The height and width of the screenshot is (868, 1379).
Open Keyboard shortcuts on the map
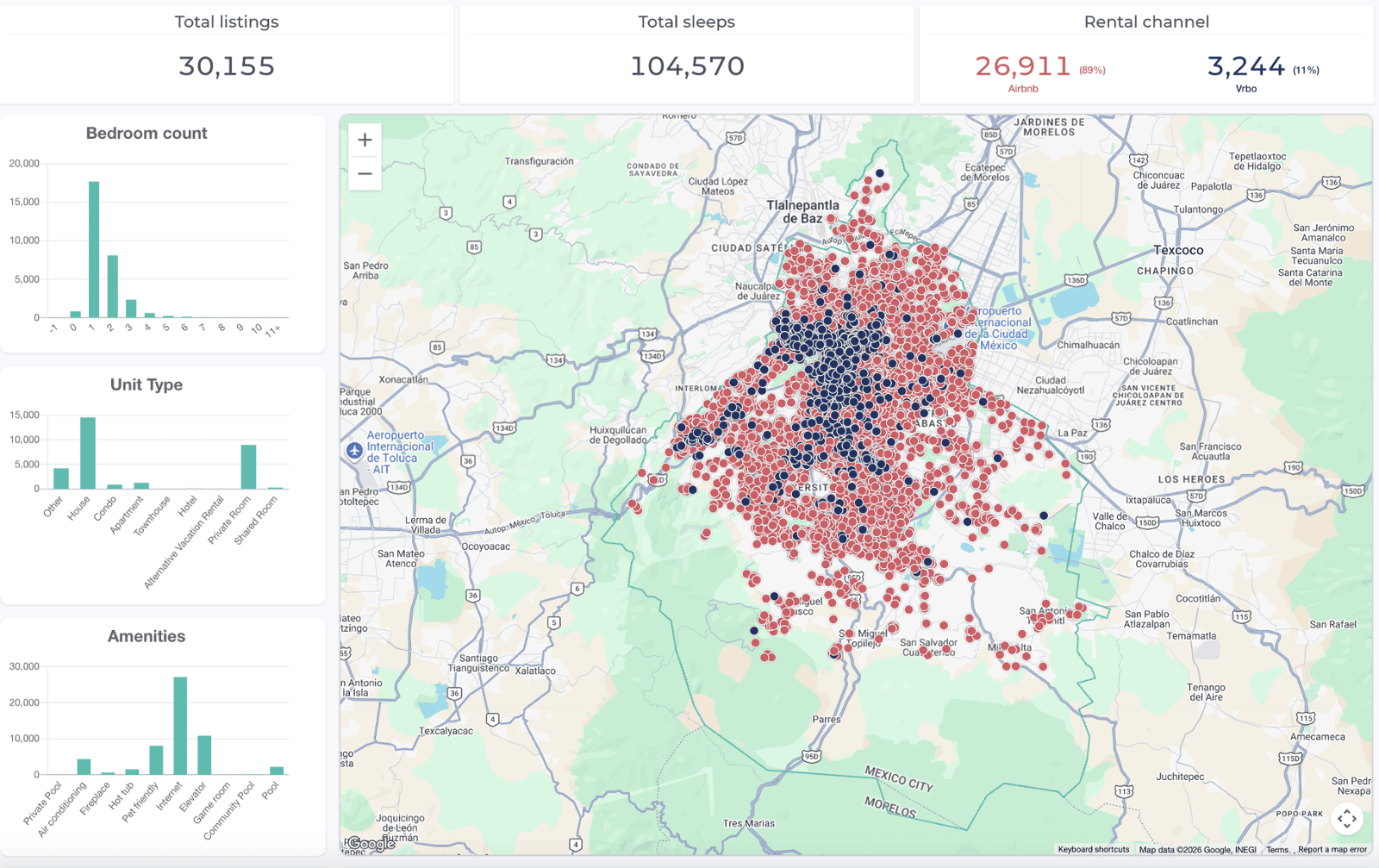pos(1093,849)
